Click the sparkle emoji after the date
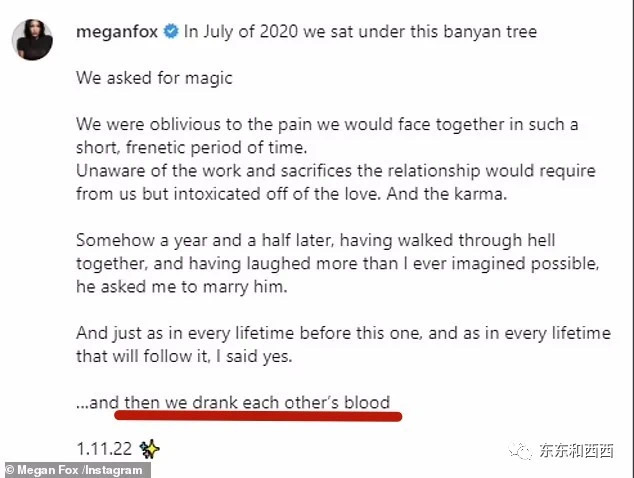634x478 pixels. [x=151, y=448]
